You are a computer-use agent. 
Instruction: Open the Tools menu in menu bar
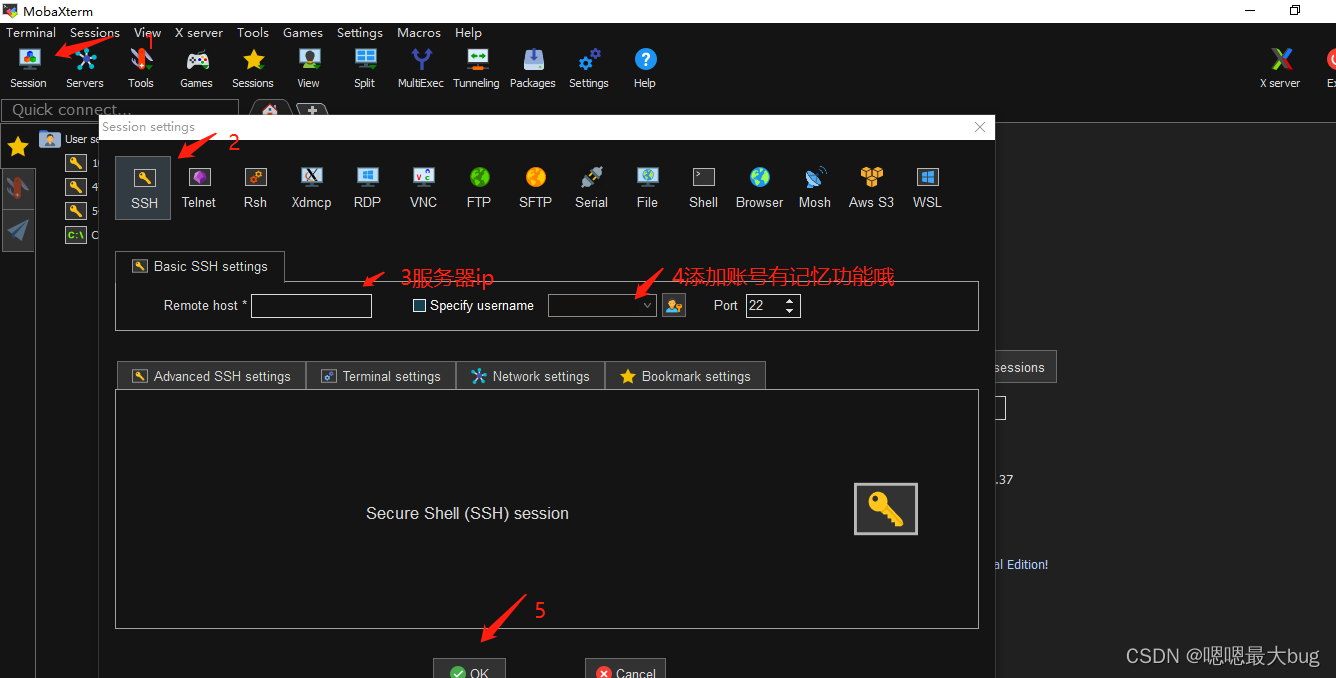(x=253, y=32)
